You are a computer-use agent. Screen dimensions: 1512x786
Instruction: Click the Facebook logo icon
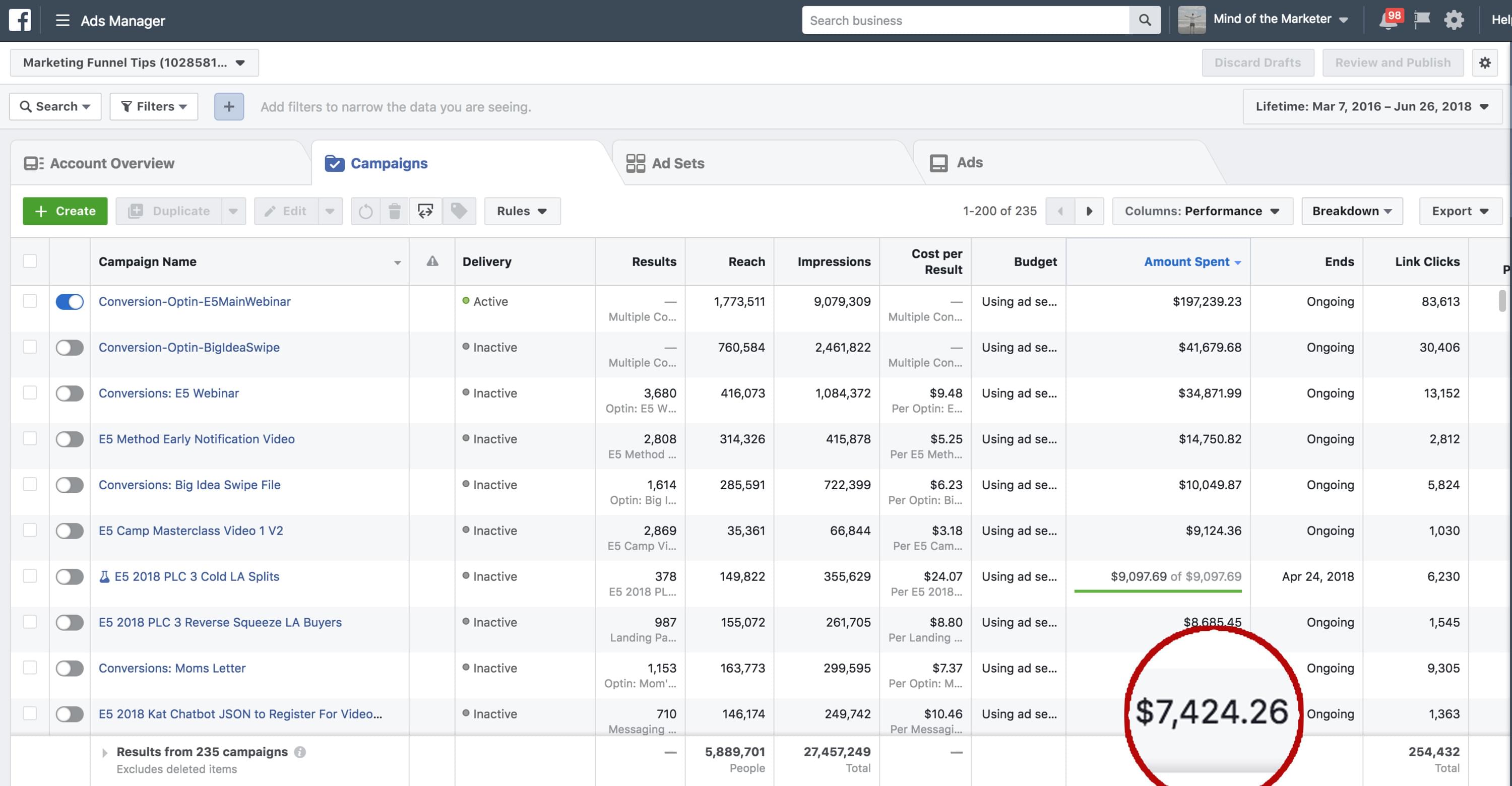click(20, 20)
